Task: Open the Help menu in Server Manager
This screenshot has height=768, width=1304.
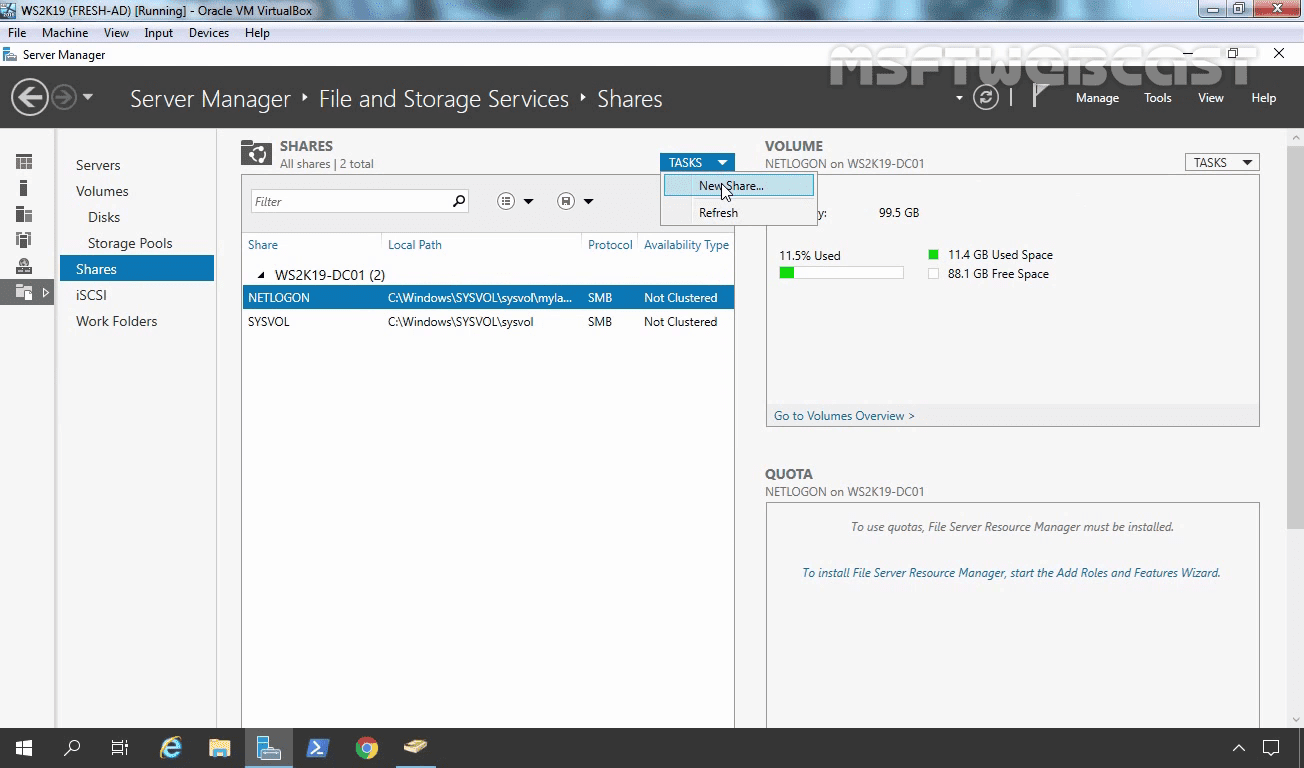Action: (x=1264, y=98)
